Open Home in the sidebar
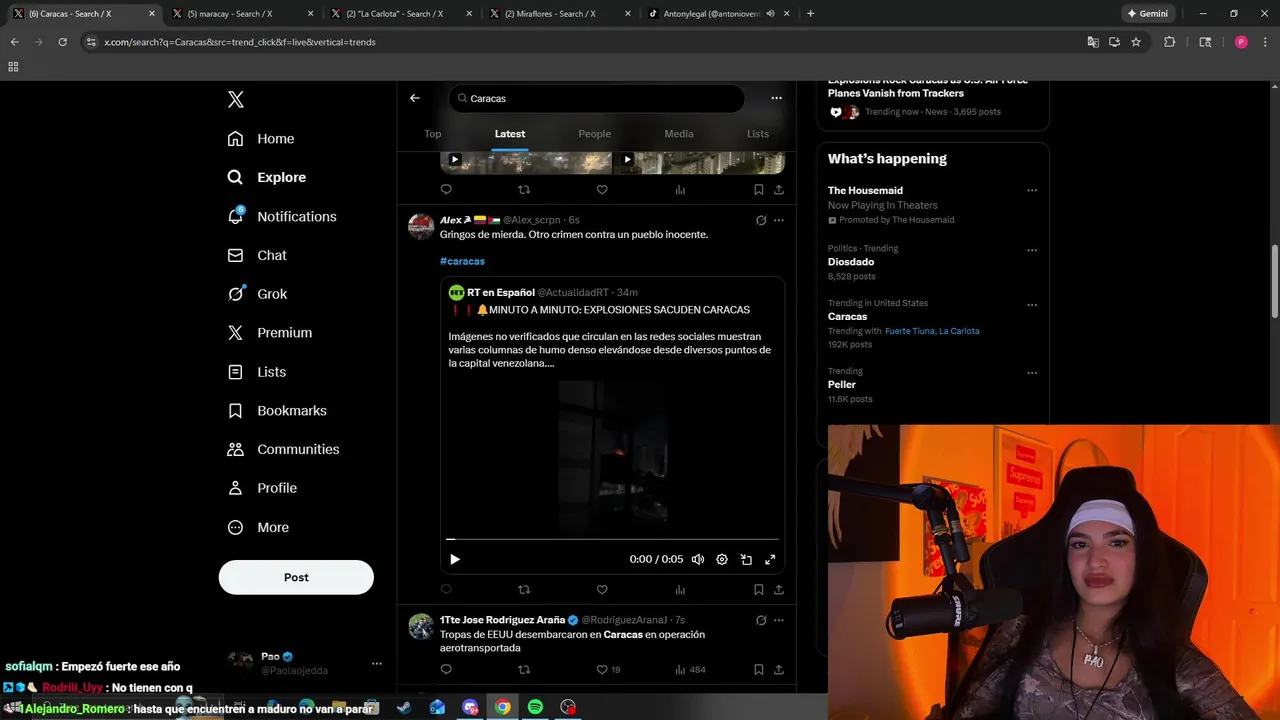The width and height of the screenshot is (1280, 720). [x=261, y=139]
